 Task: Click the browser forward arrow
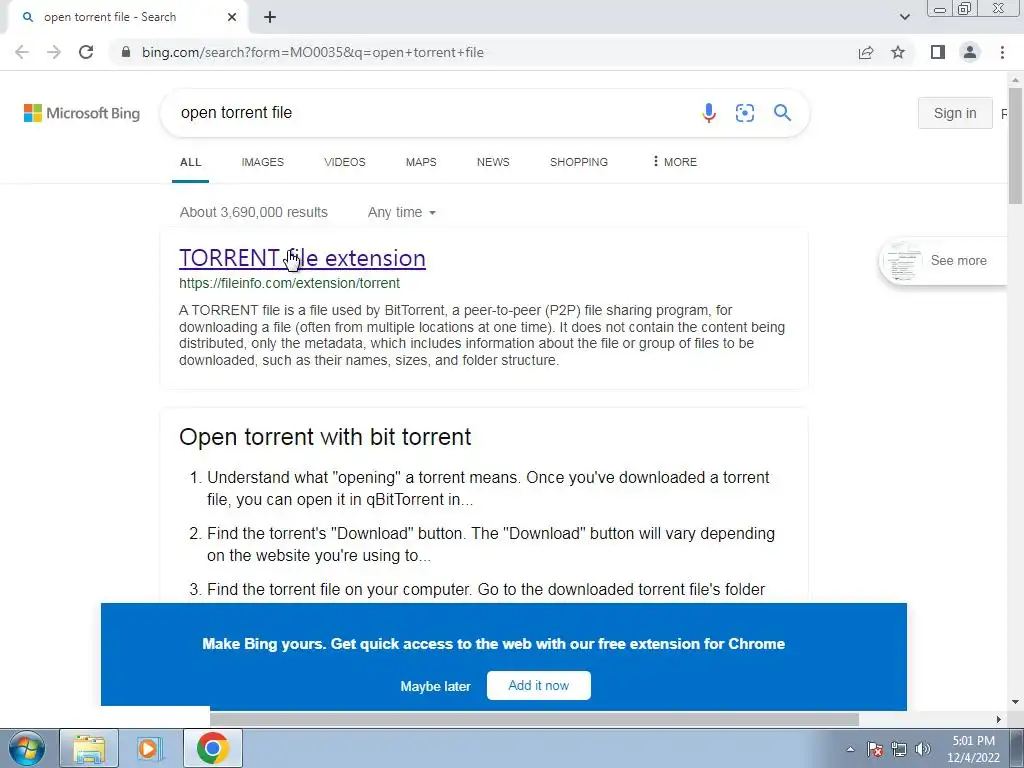click(54, 52)
